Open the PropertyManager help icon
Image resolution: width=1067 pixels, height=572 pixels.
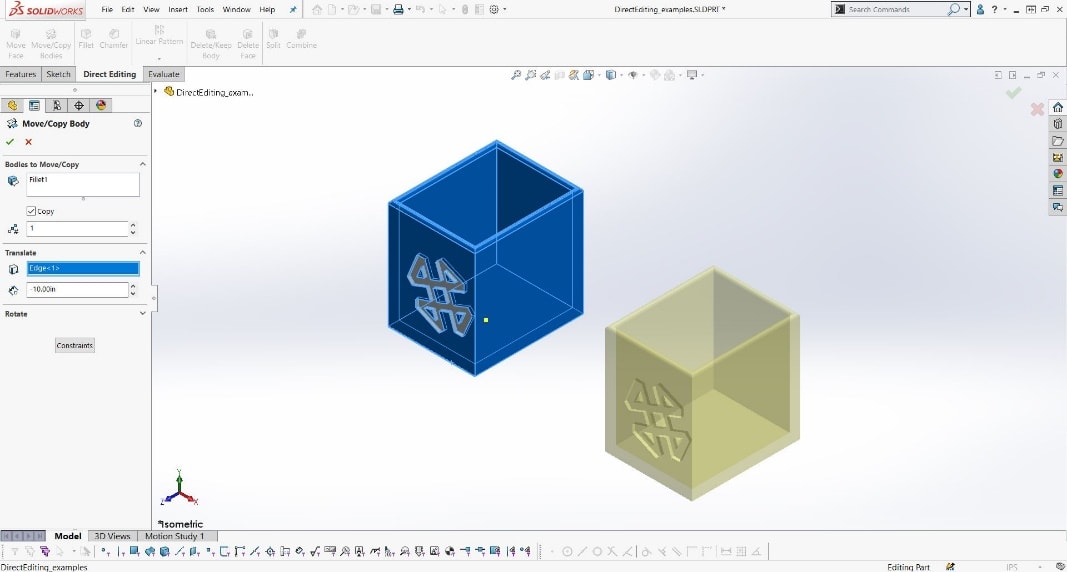tap(138, 124)
